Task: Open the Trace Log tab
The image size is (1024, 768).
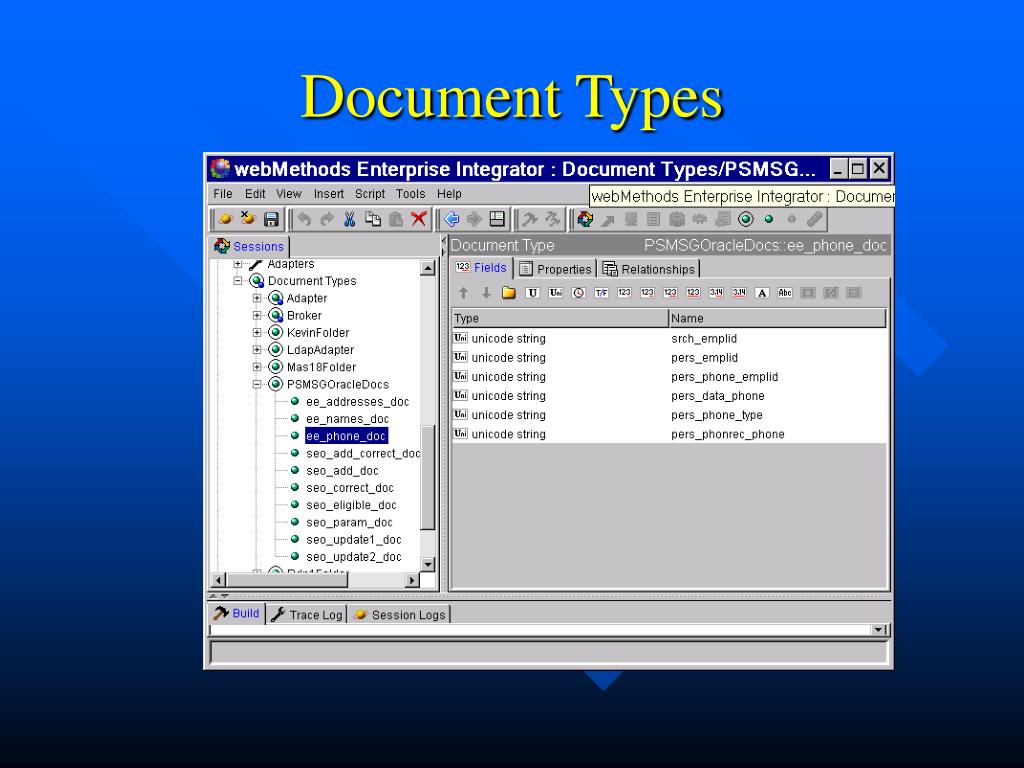Action: (x=307, y=615)
